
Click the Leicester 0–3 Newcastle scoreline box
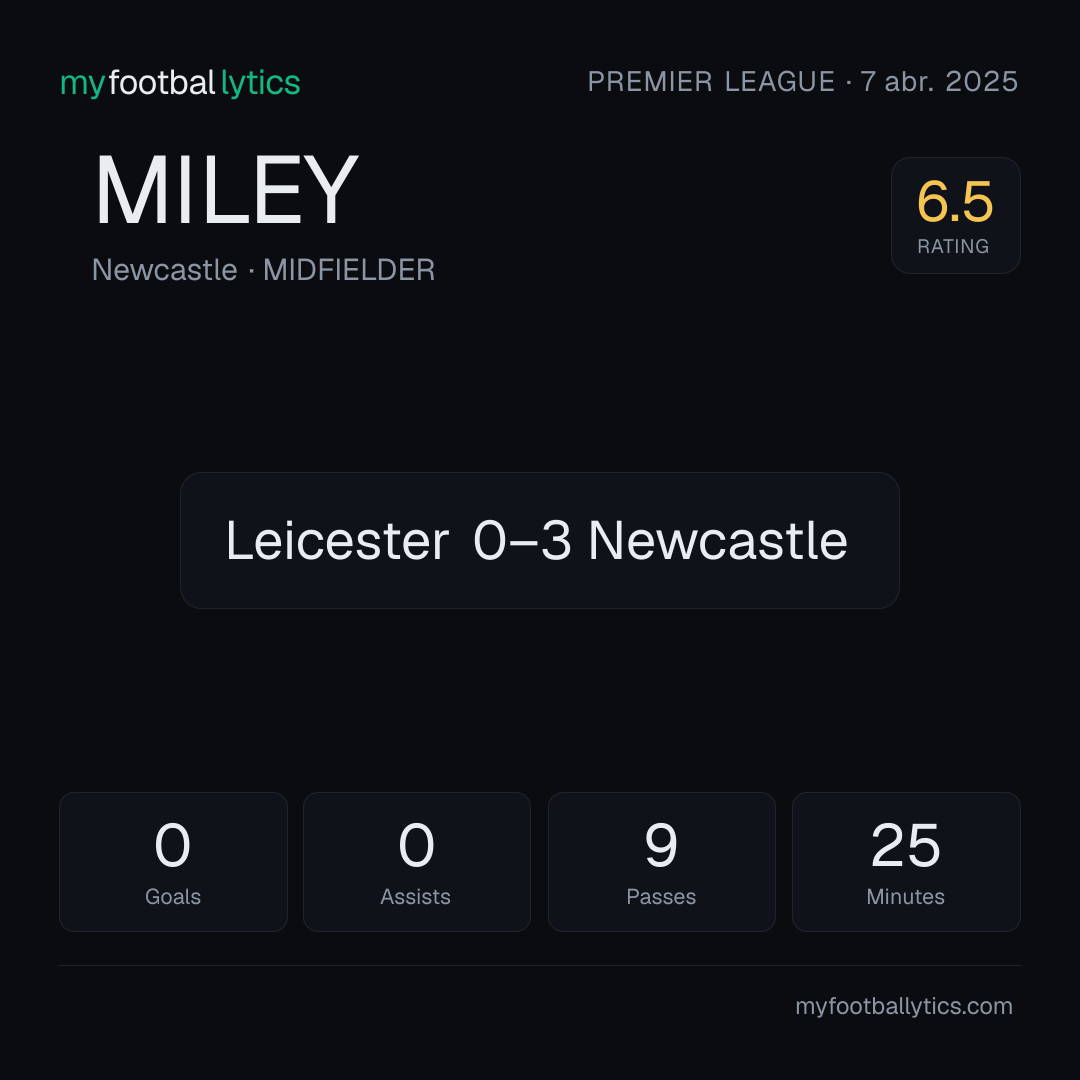(x=539, y=540)
